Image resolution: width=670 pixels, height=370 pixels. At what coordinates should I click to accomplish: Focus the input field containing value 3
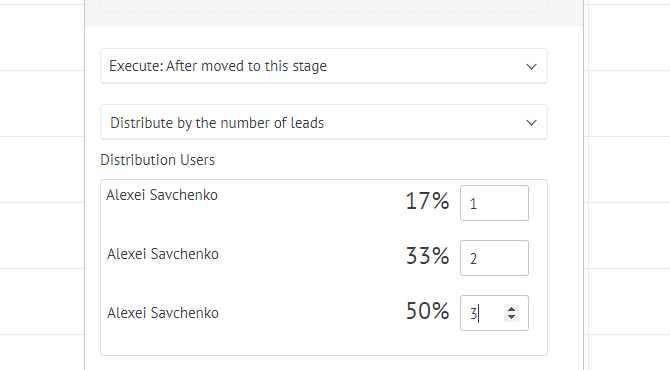(483, 313)
